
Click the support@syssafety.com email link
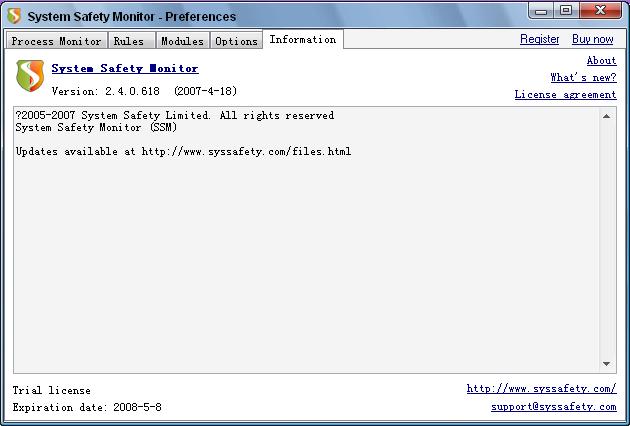tap(554, 407)
